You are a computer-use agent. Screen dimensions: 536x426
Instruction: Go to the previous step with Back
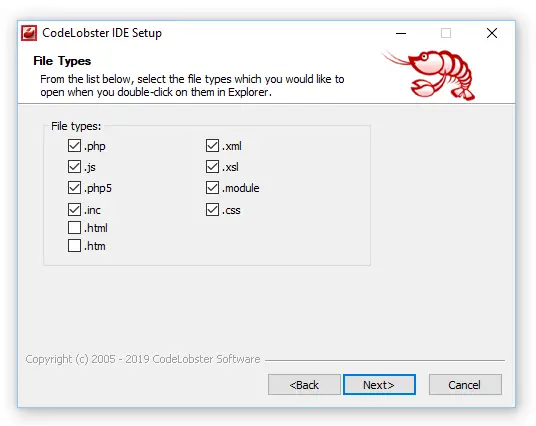tap(304, 385)
